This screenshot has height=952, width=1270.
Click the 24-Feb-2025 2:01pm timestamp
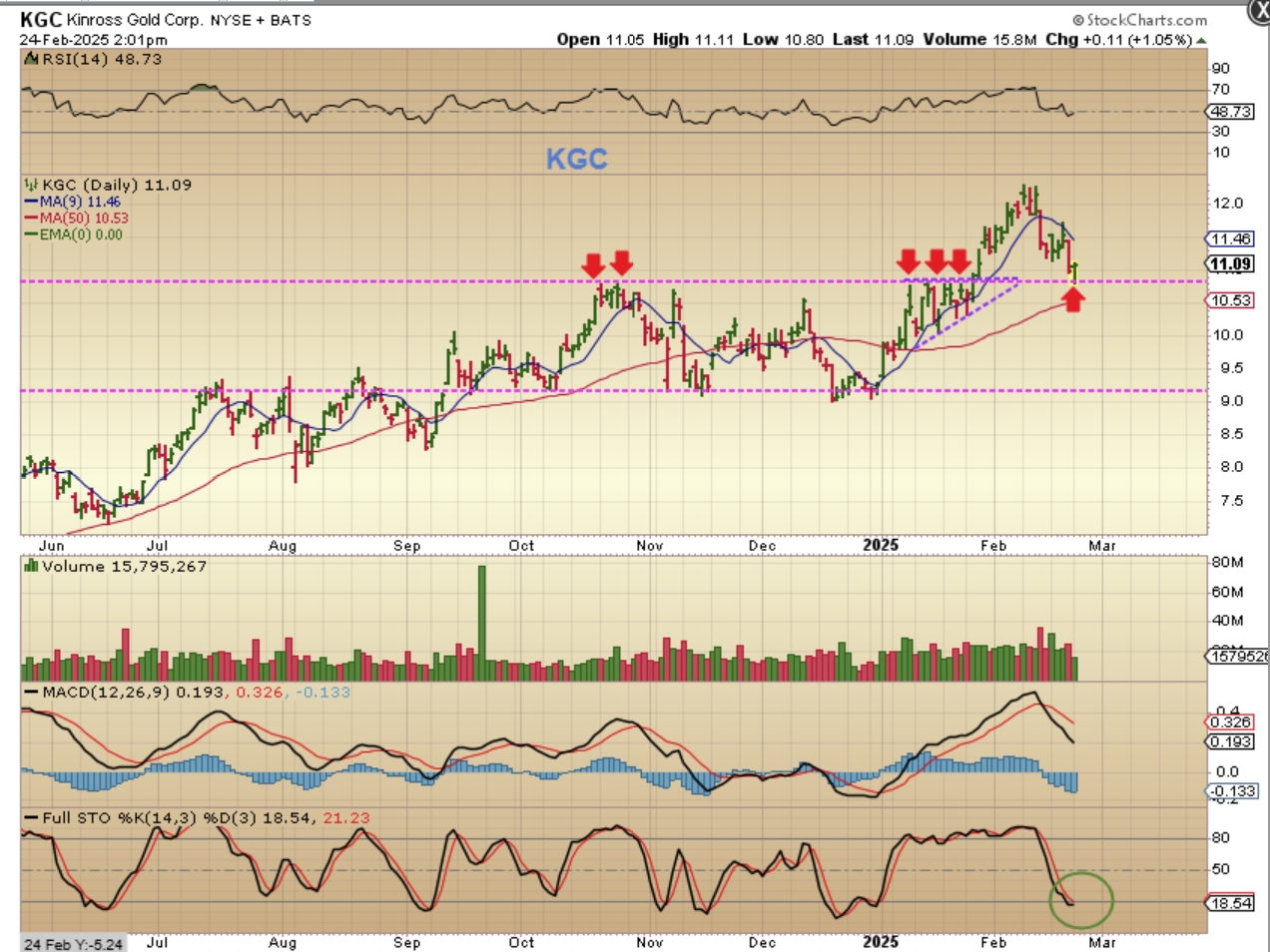tap(93, 40)
